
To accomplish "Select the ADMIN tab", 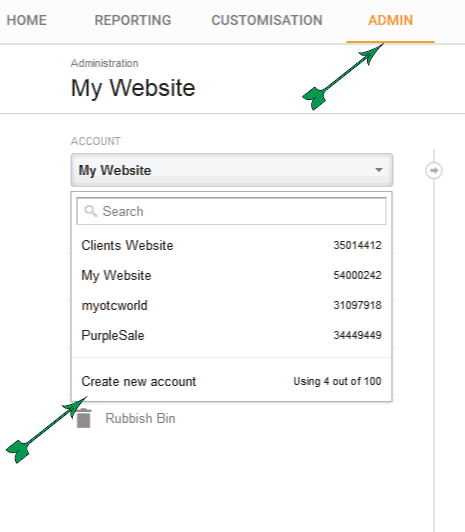I will click(x=390, y=20).
